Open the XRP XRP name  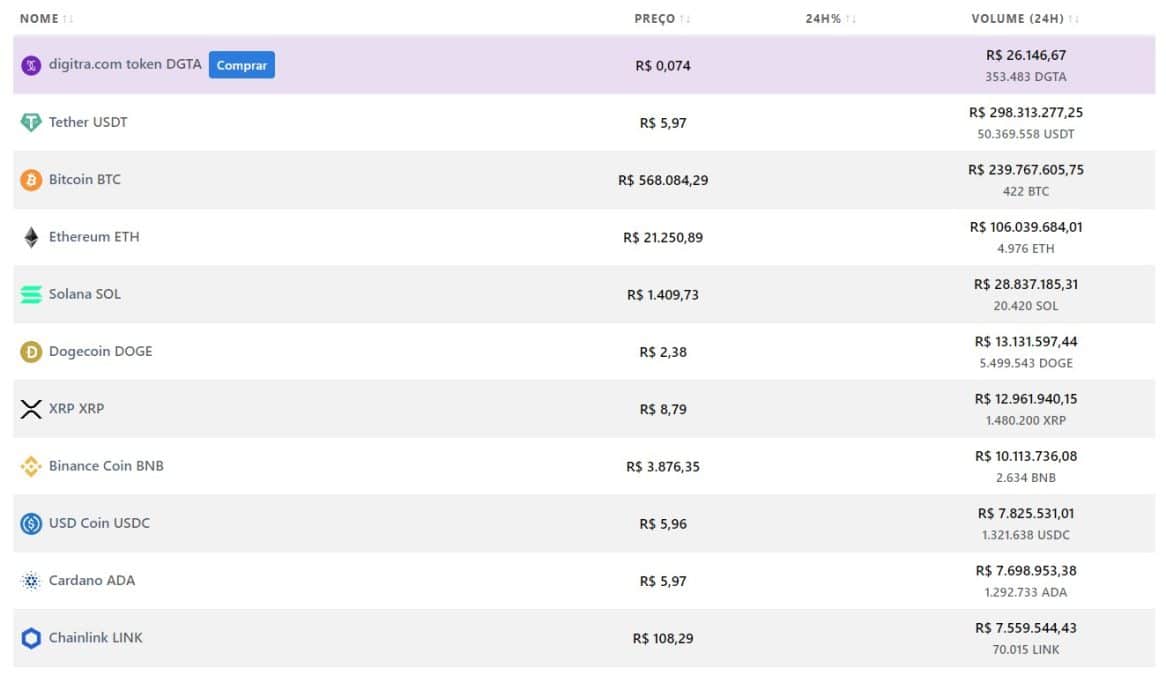pyautogui.click(x=77, y=408)
